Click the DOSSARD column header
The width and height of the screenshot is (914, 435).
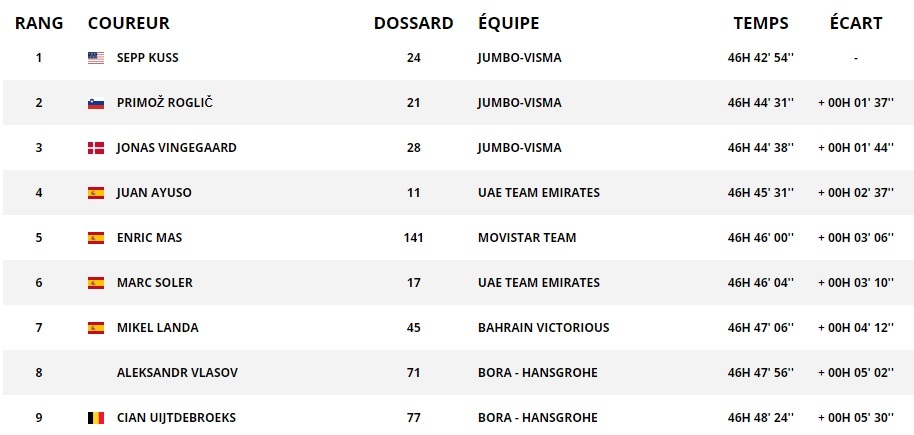pos(413,23)
